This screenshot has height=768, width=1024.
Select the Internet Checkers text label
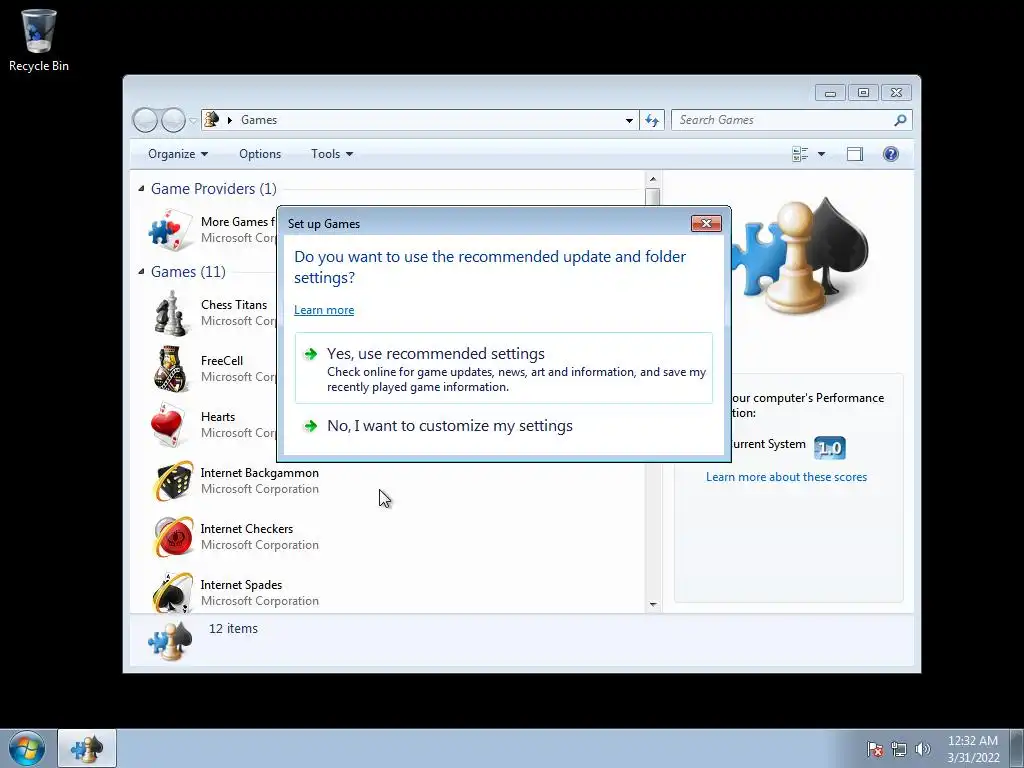(247, 529)
